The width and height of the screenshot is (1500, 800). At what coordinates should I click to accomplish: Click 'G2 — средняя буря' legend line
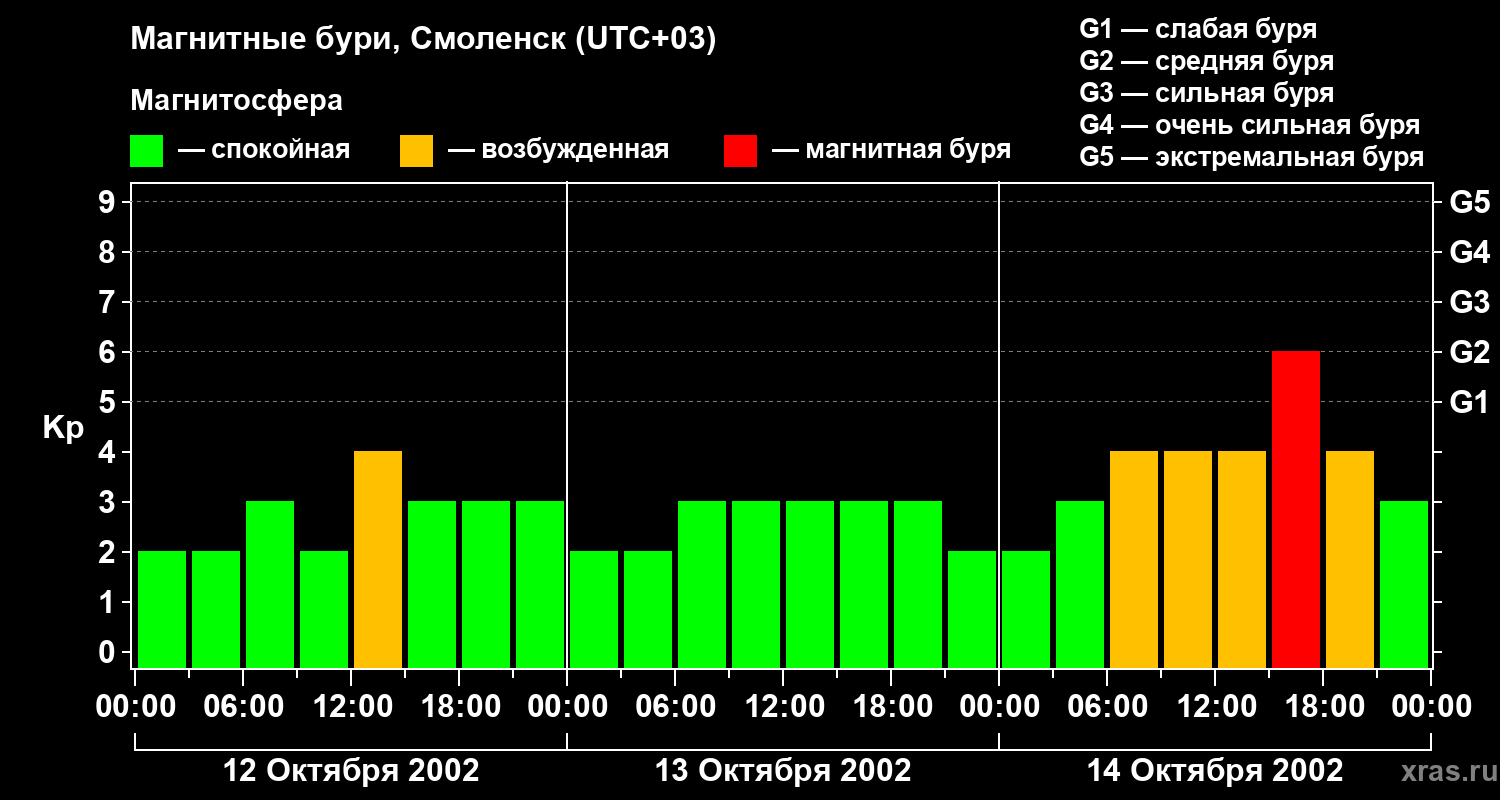[x=1206, y=61]
